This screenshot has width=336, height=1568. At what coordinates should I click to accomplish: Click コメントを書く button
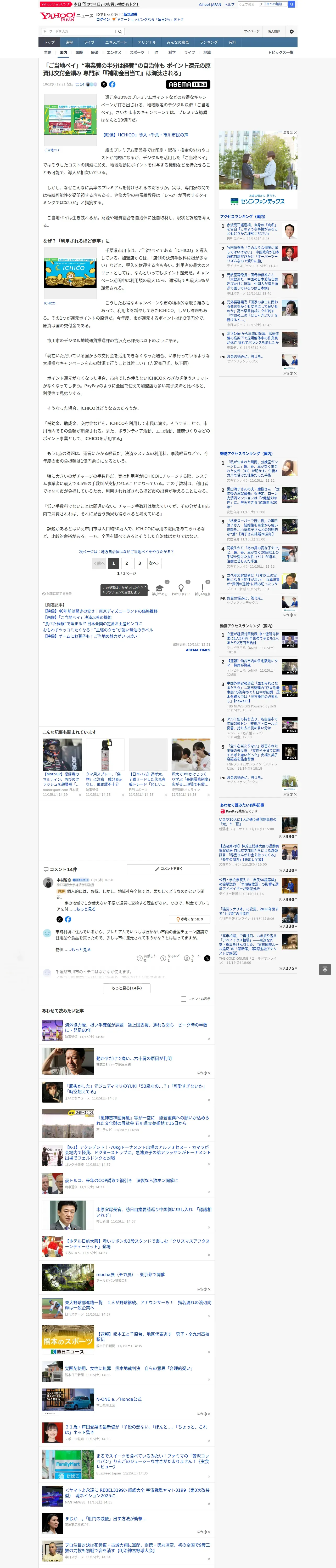click(x=168, y=869)
